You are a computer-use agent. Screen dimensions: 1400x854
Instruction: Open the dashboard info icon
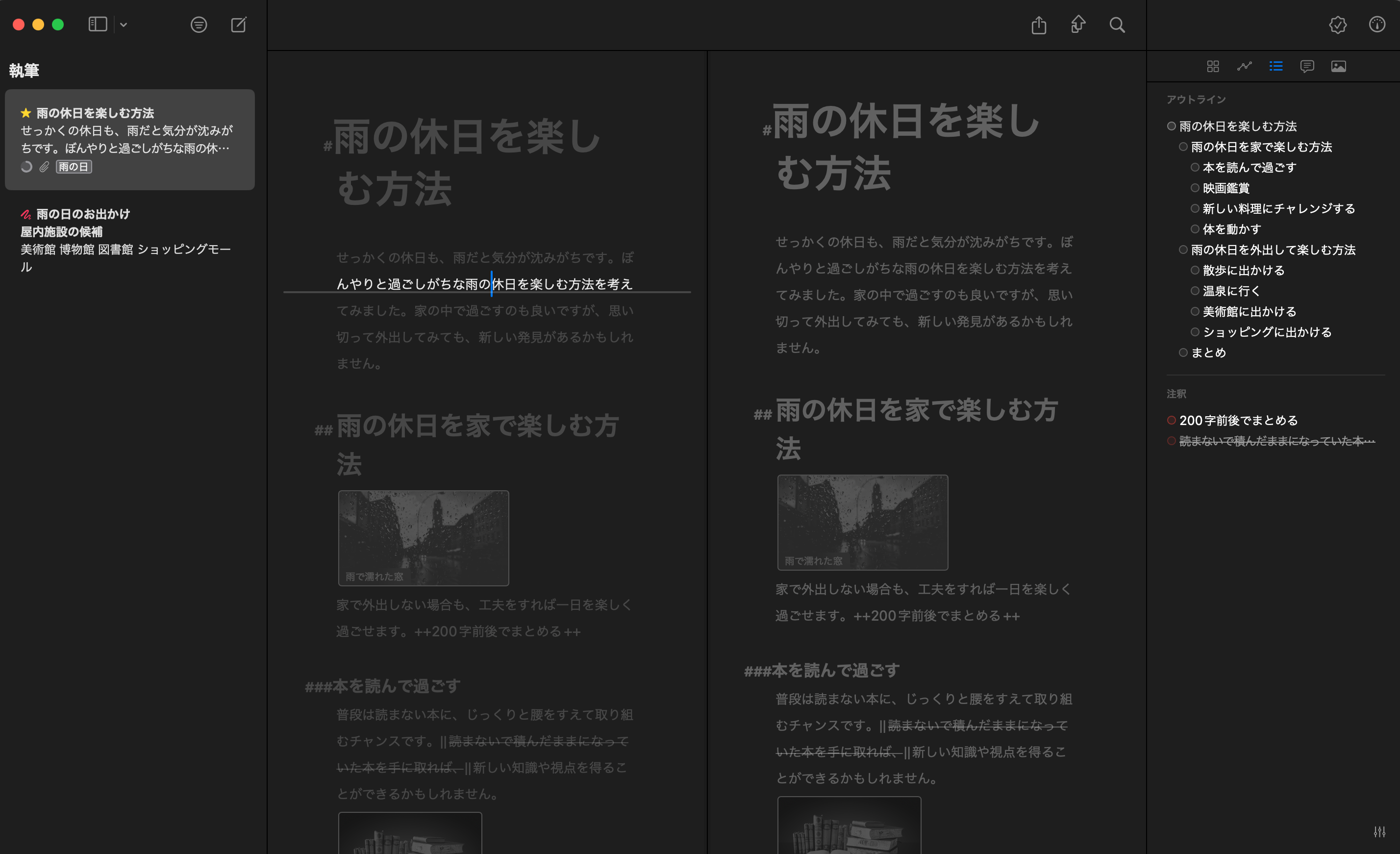(x=1376, y=25)
